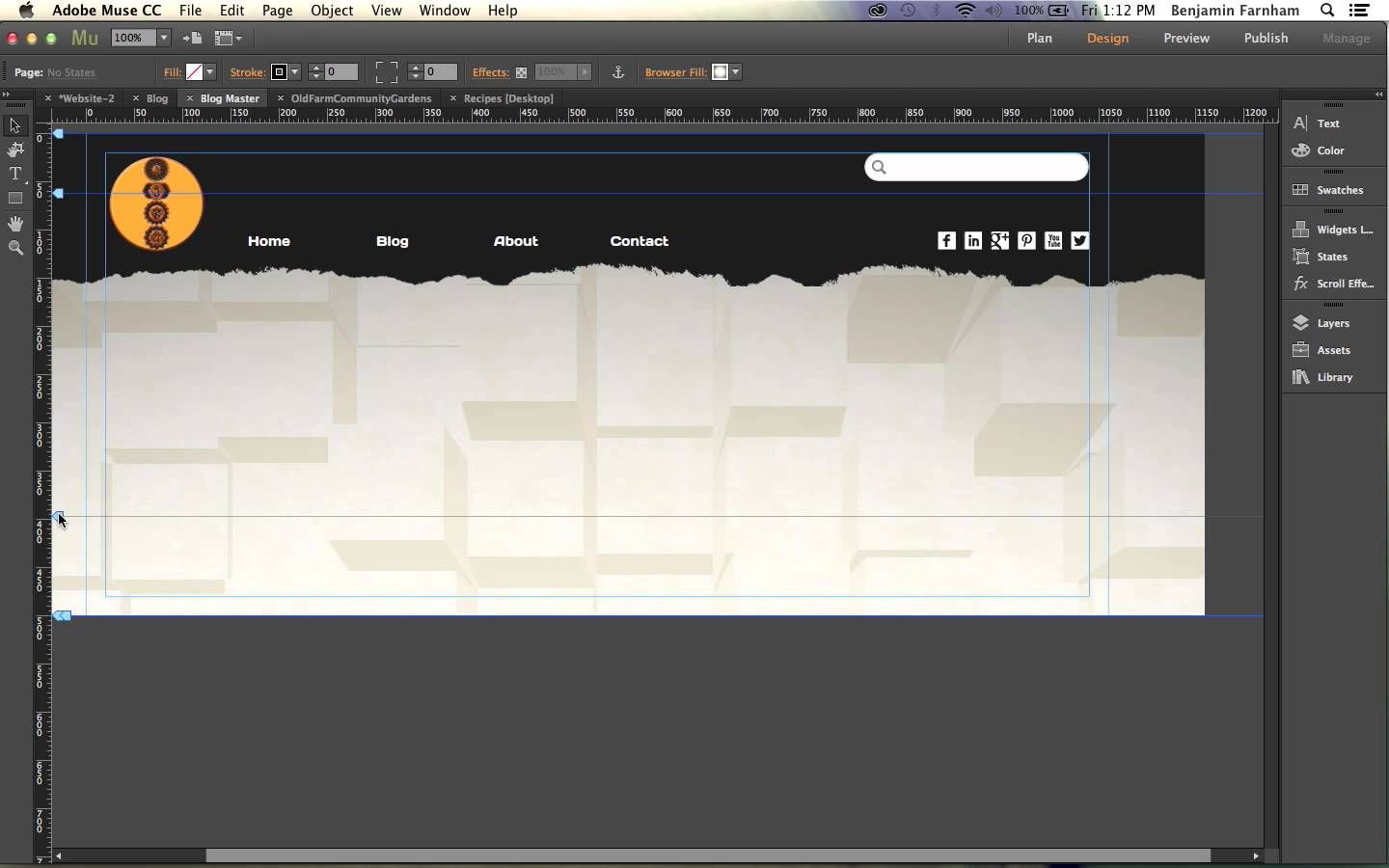Viewport: 1389px width, 868px height.
Task: Open the File menu
Action: click(191, 11)
